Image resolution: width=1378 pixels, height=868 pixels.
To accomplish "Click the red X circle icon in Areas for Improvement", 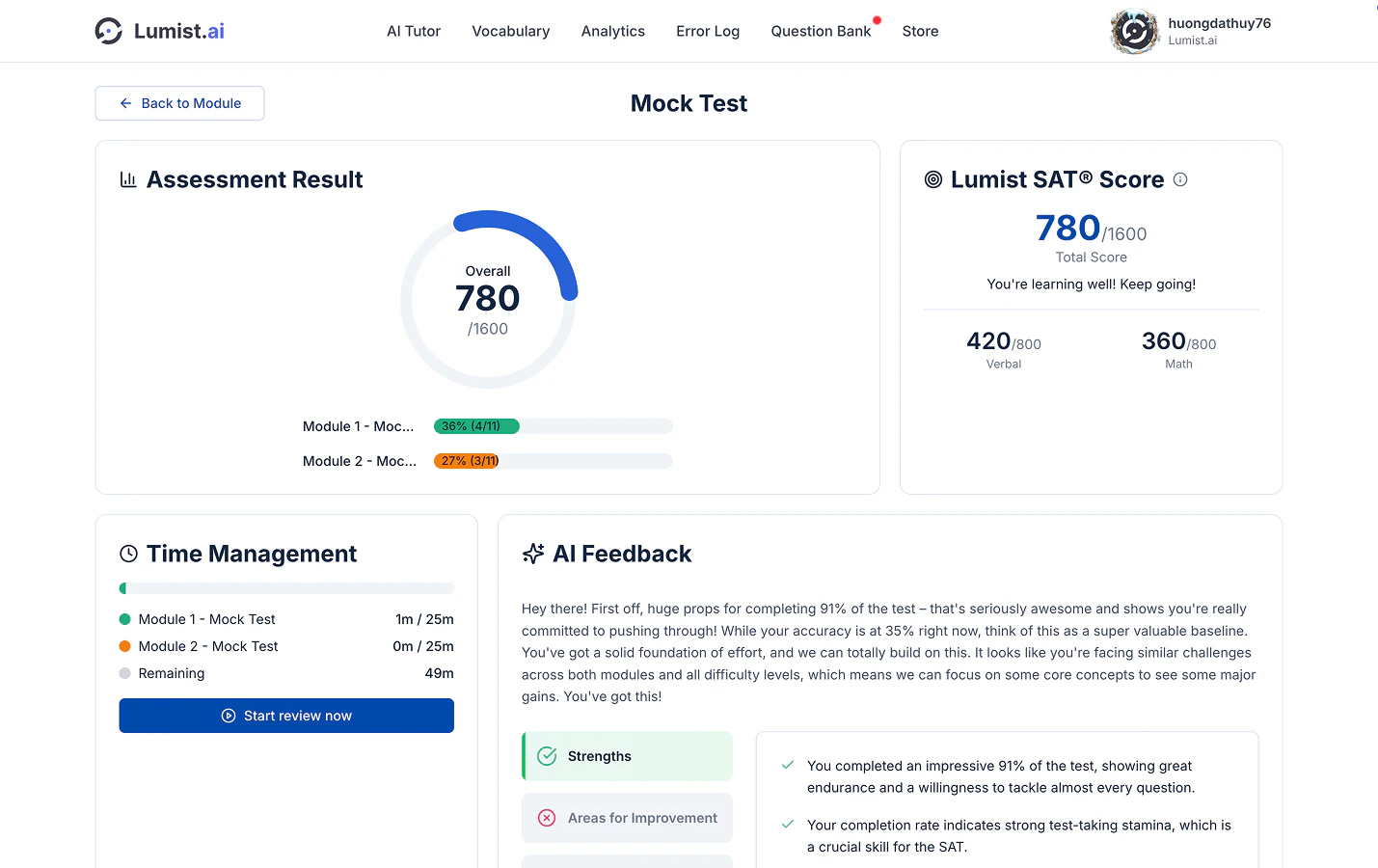I will click(x=547, y=818).
